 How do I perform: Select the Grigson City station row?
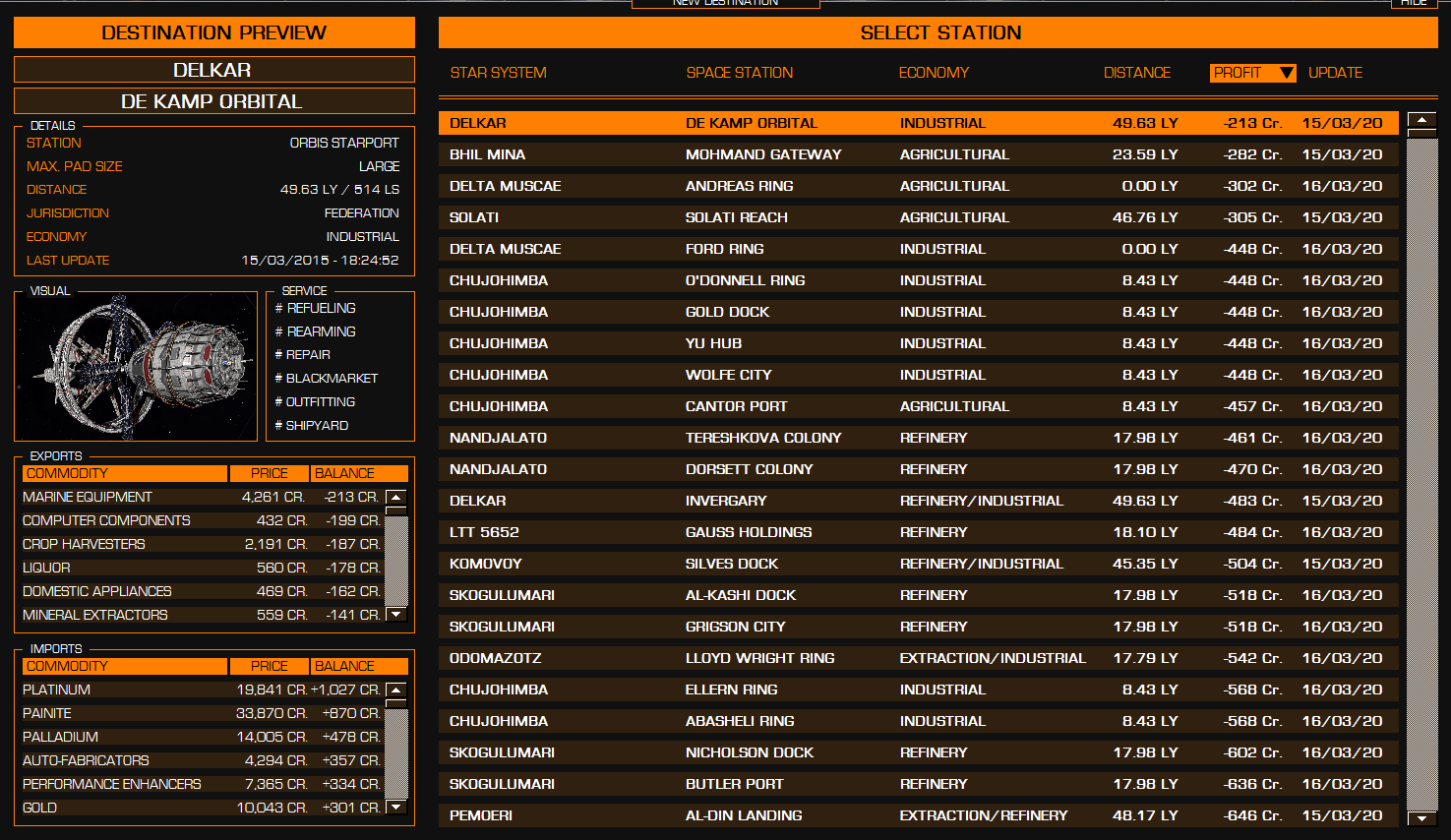coord(918,627)
